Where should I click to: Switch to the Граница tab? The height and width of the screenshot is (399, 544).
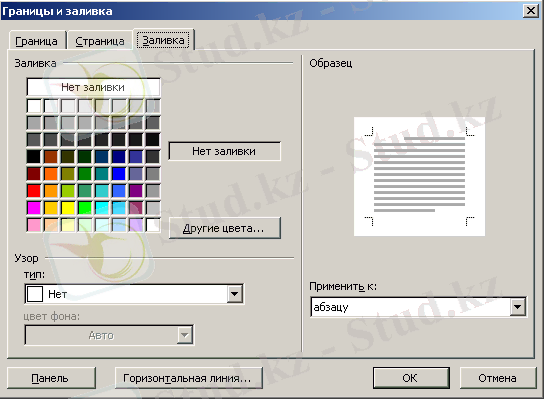(36, 41)
